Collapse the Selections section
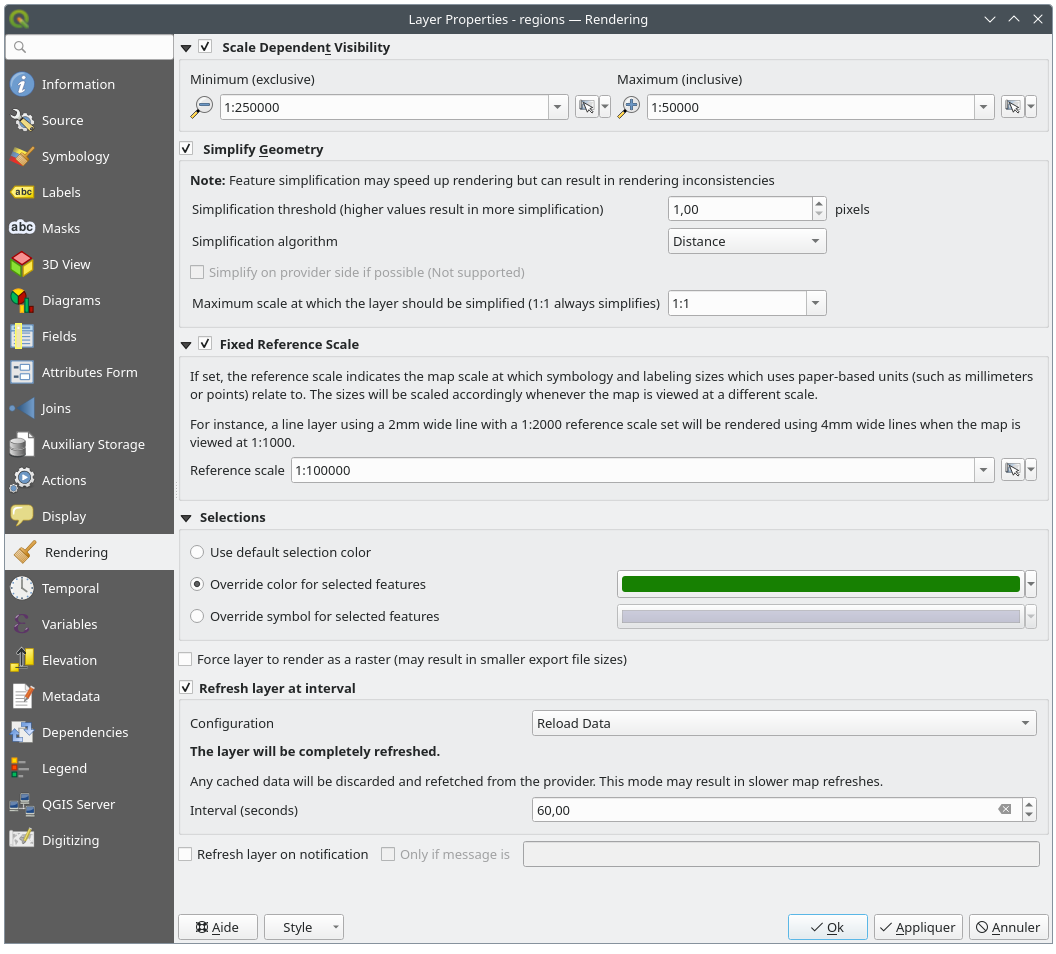The width and height of the screenshot is (1056, 954). click(186, 518)
